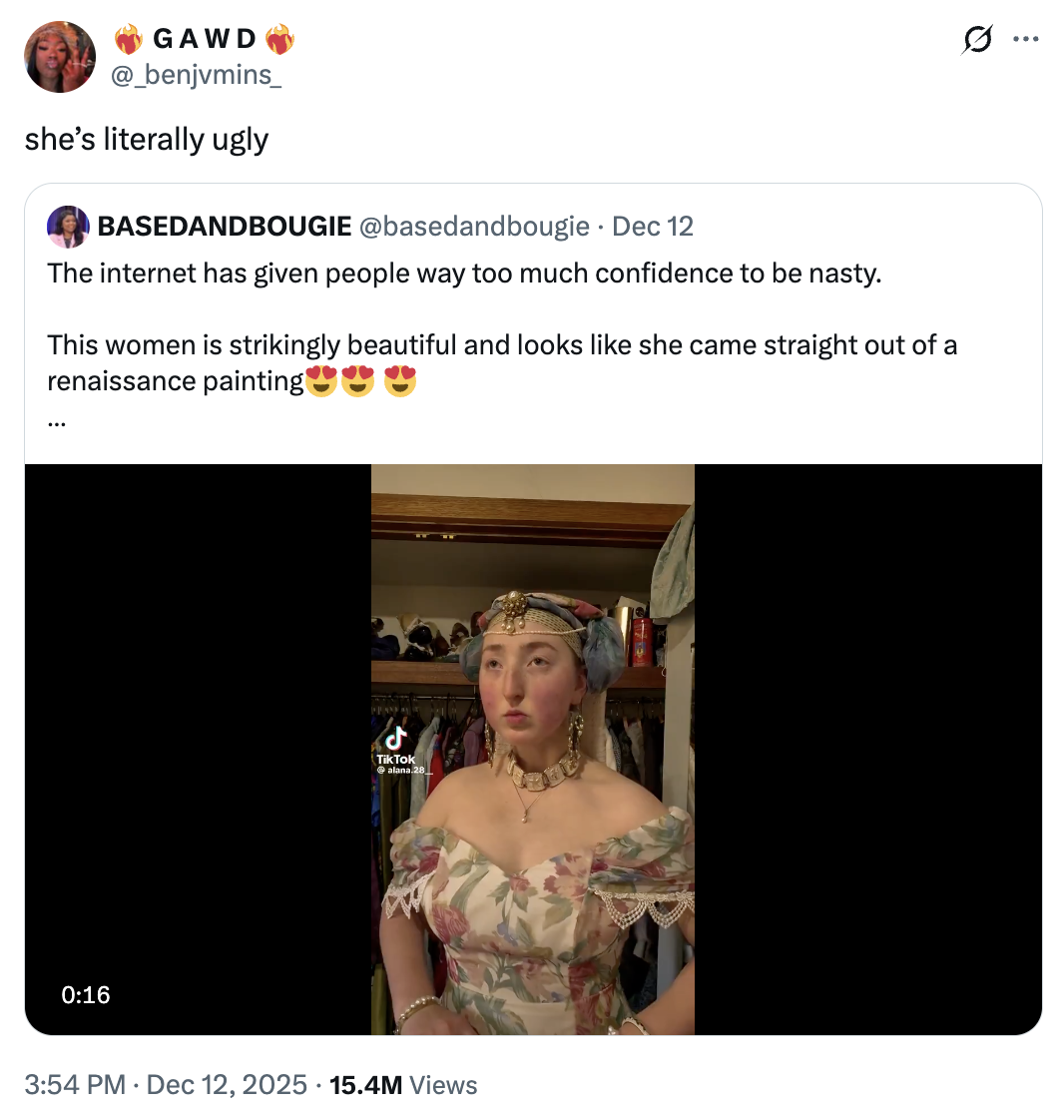Click the fire emoji in the GAWD display name
1064x1120 pixels.
click(131, 38)
